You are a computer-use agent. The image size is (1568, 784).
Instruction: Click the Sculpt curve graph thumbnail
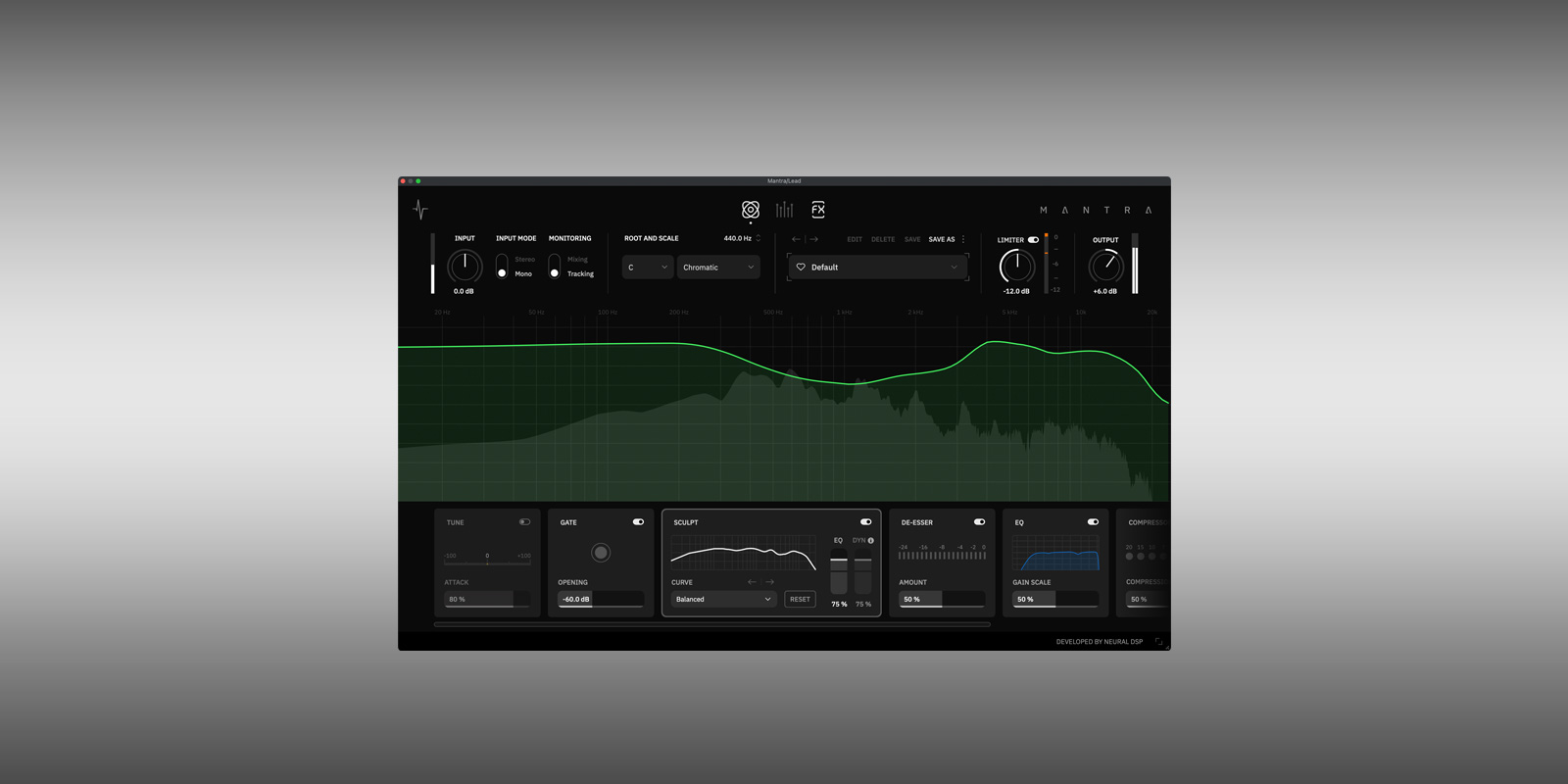click(744, 554)
